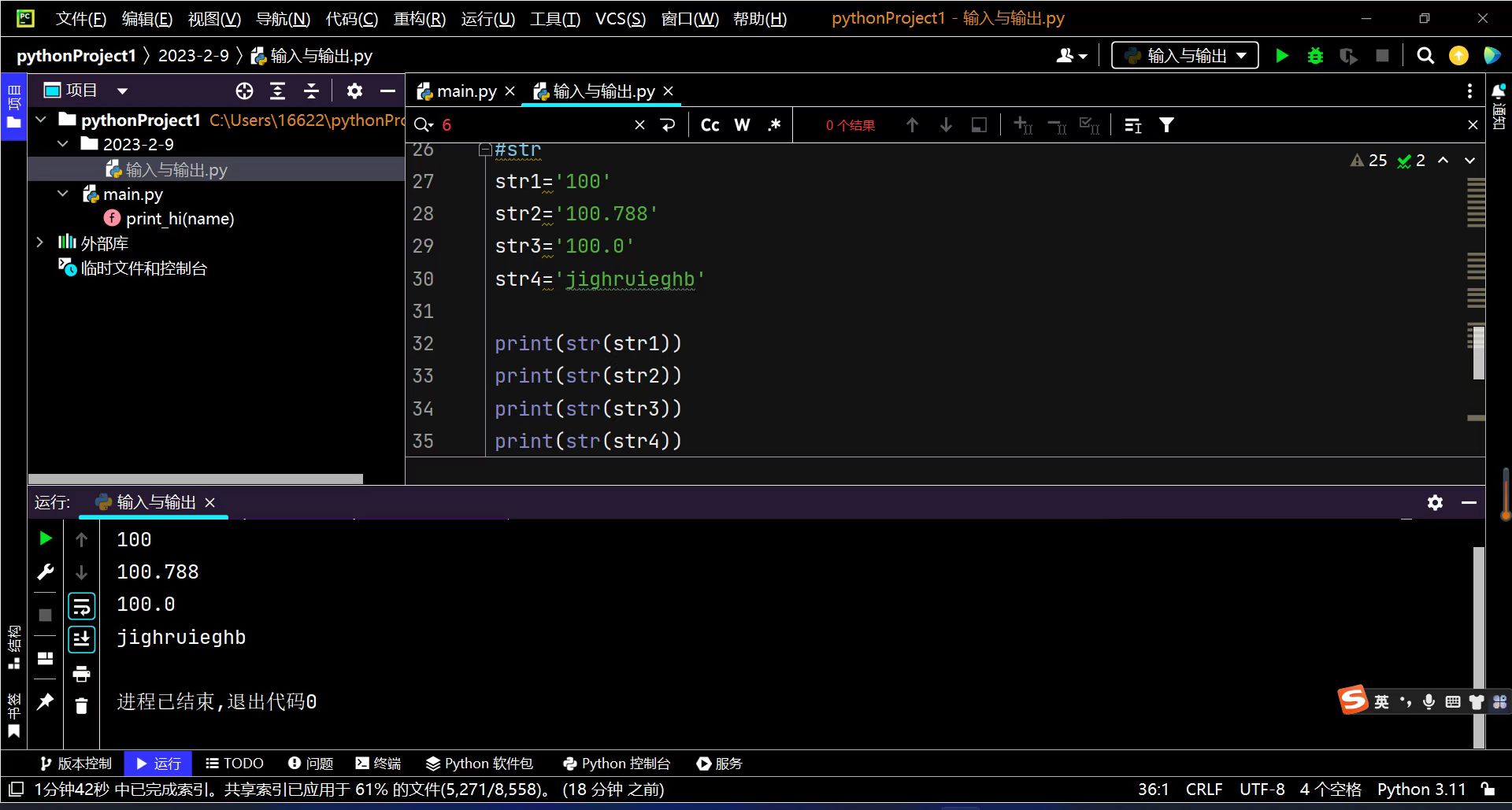Click the search field containing 6
The height and width of the screenshot is (810, 1512).
[535, 125]
